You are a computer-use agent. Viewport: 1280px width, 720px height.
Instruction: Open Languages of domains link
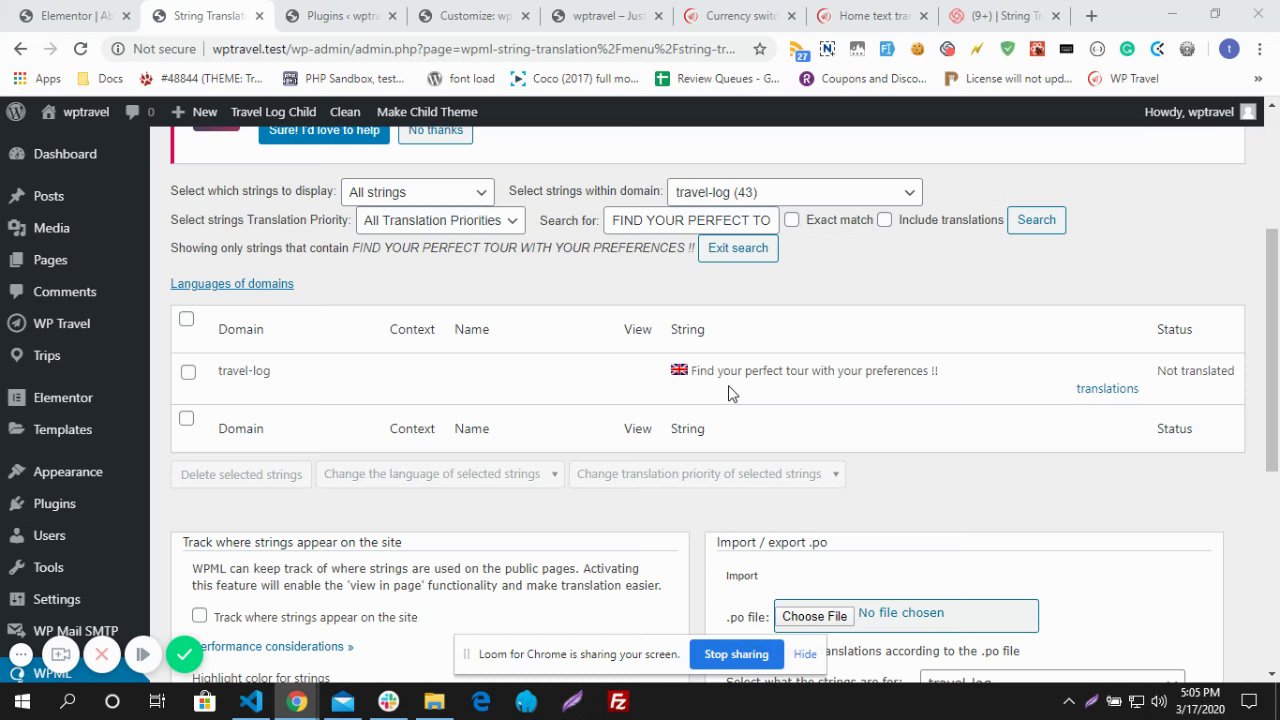232,284
